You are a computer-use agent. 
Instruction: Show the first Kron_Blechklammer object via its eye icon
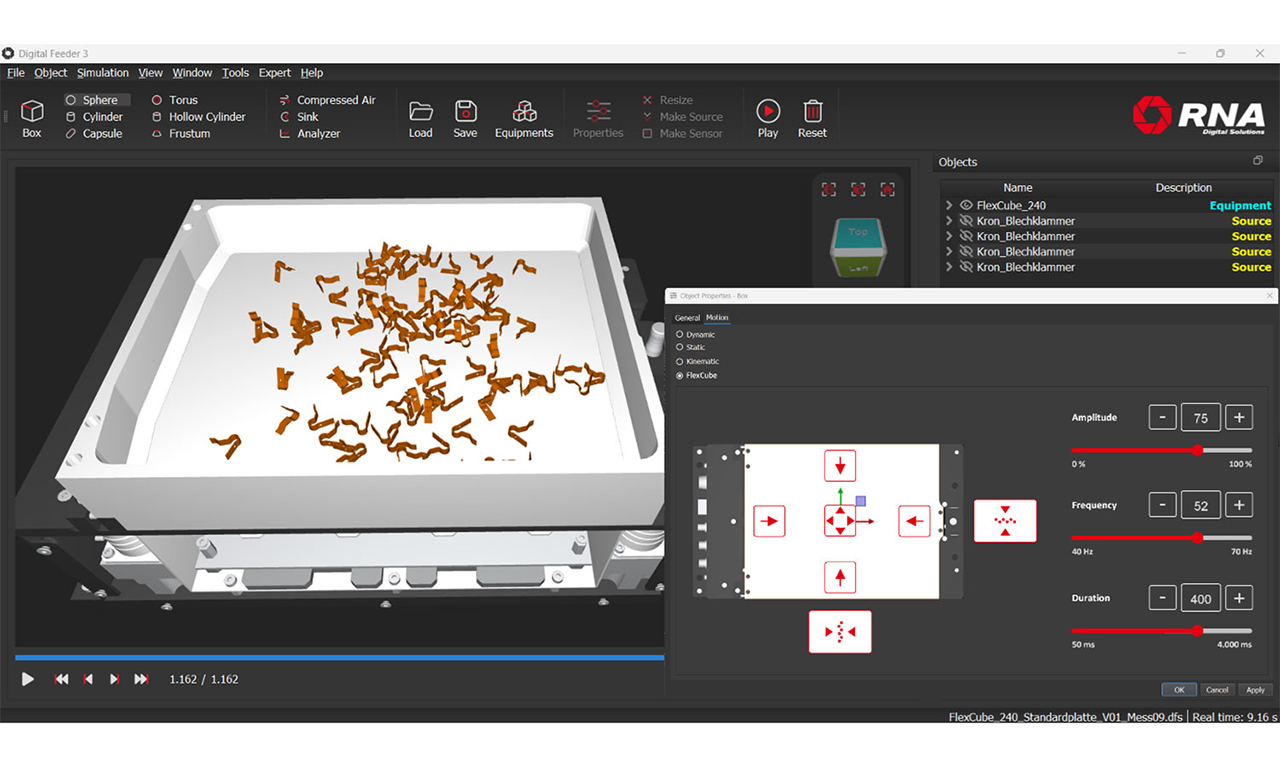(966, 221)
